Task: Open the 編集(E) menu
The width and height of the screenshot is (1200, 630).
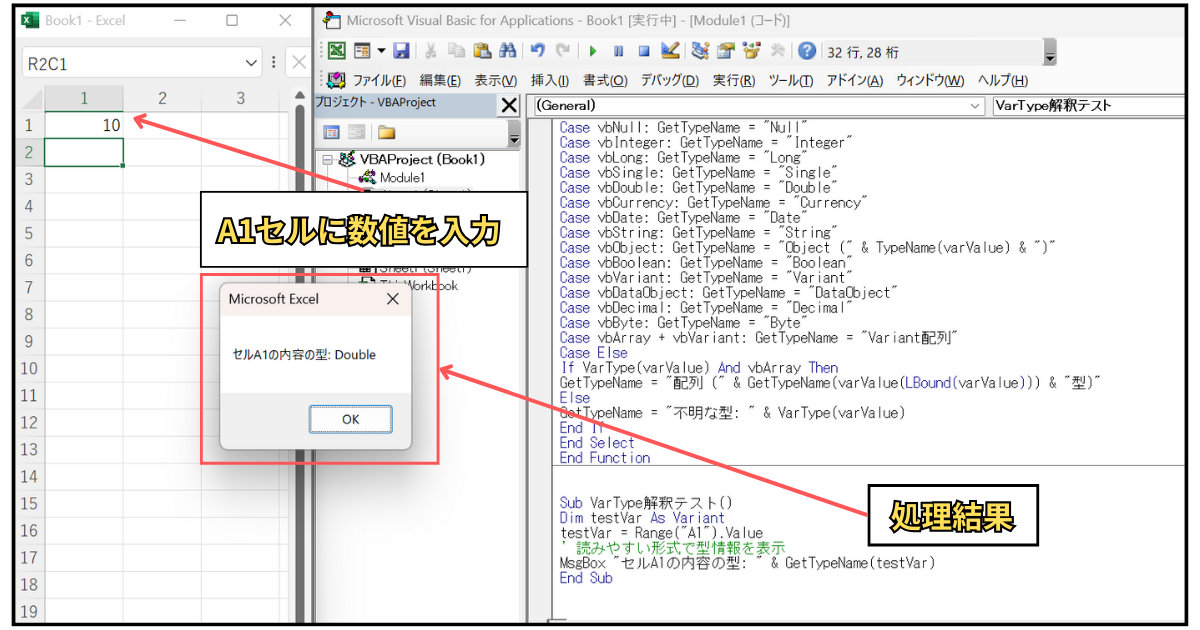Action: (x=440, y=81)
